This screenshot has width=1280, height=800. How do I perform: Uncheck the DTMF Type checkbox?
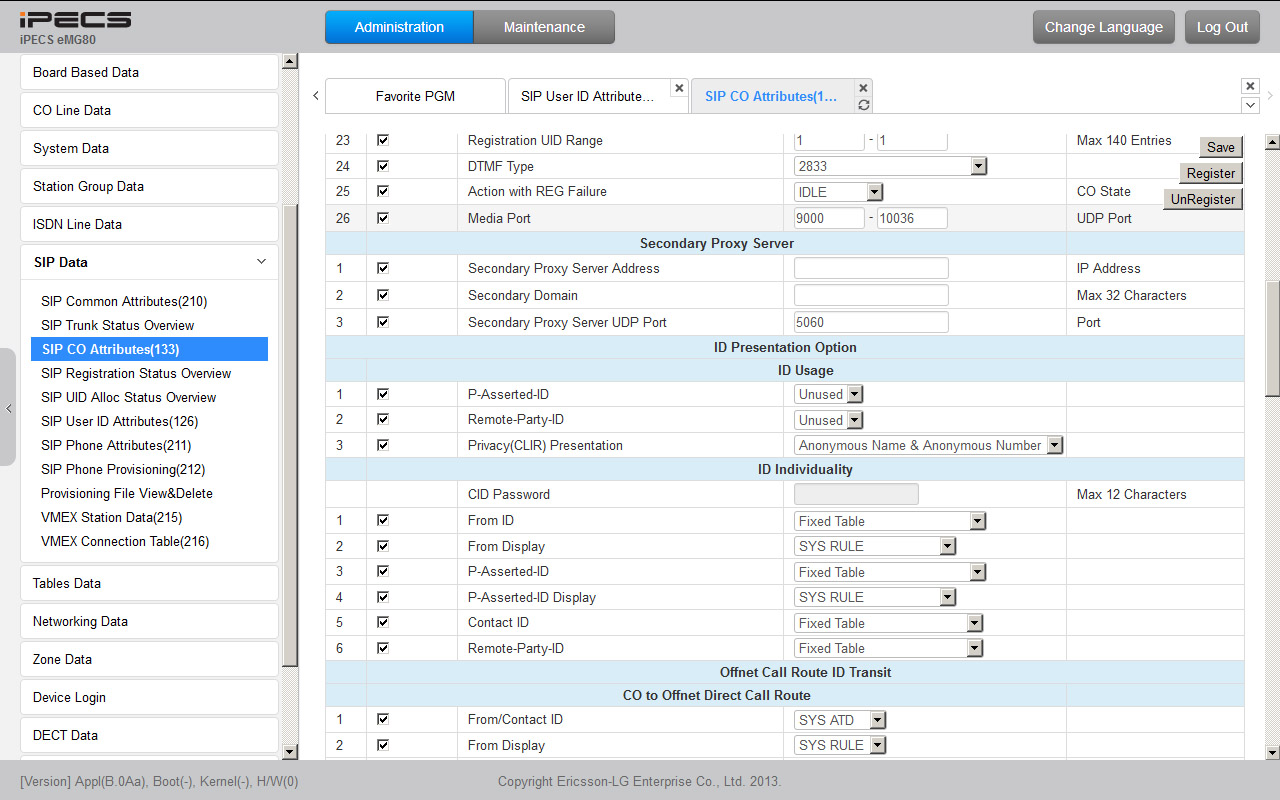(x=383, y=166)
